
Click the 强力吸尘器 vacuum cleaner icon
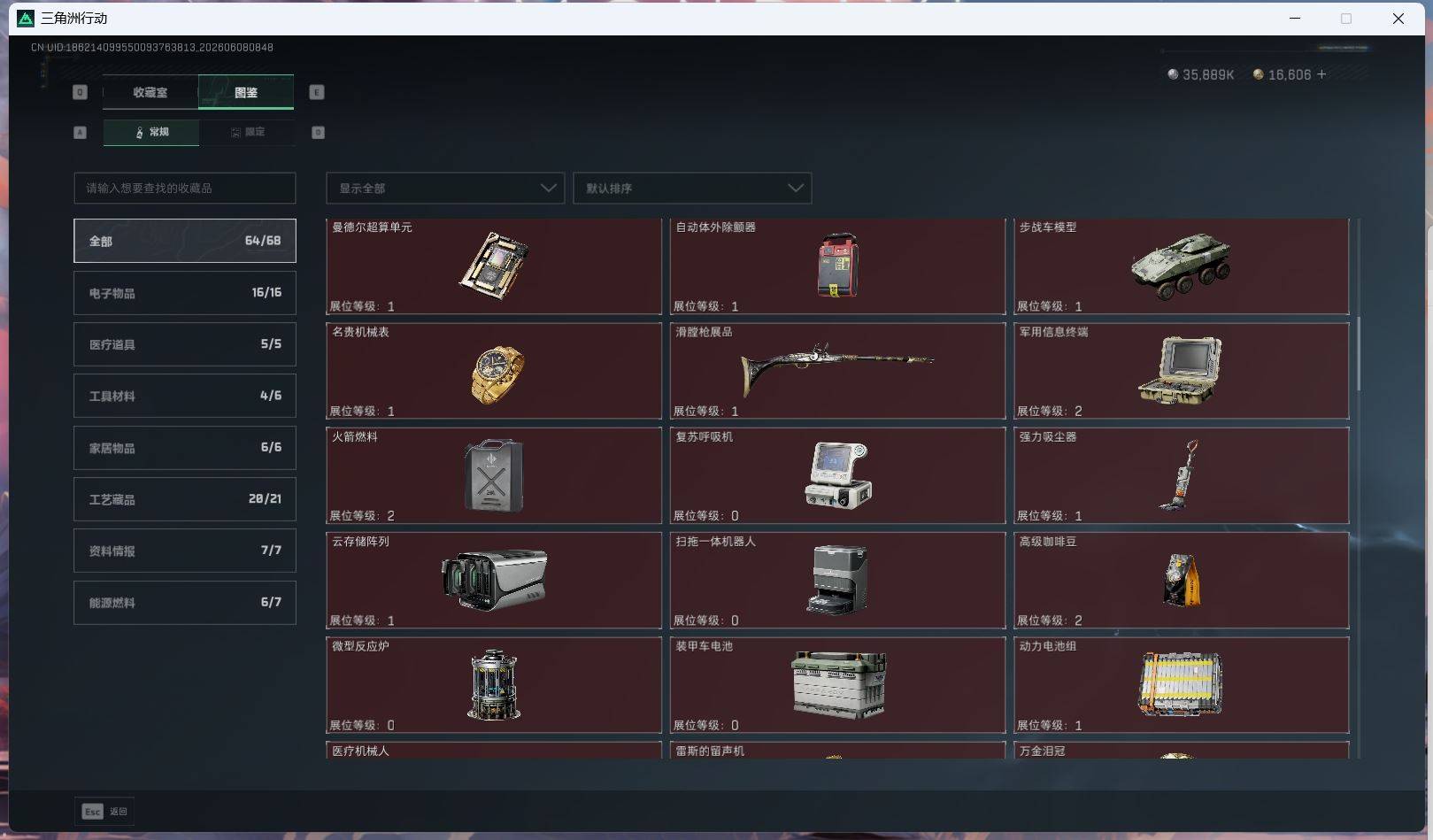(1180, 475)
